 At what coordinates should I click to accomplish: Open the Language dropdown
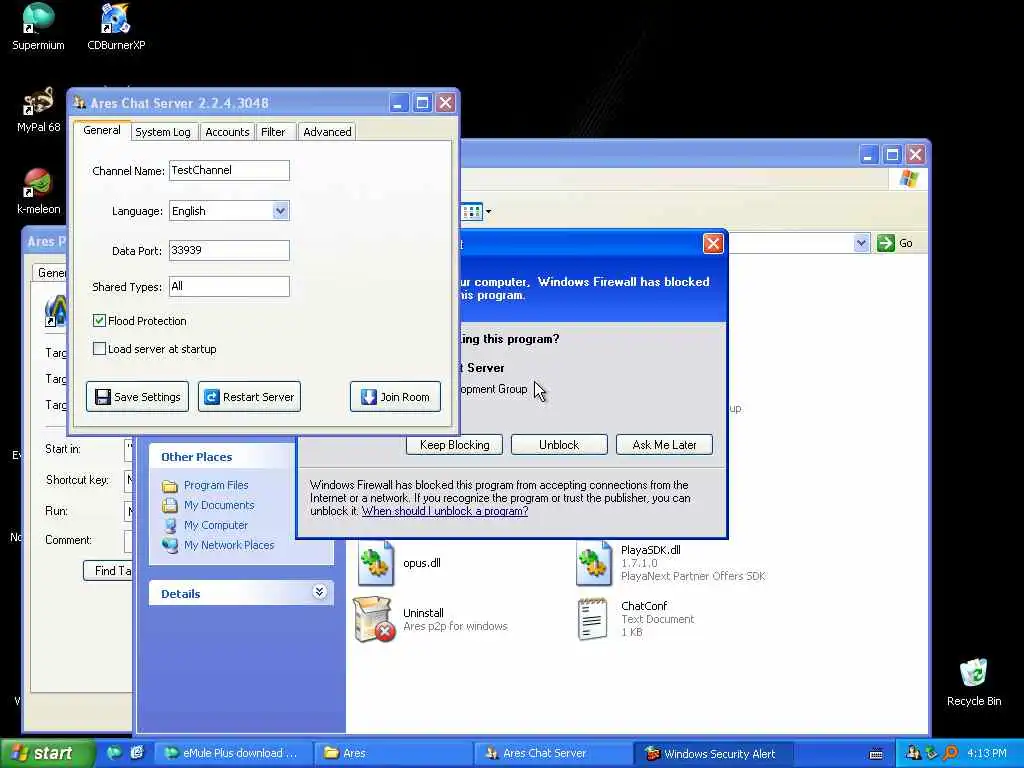click(x=281, y=211)
